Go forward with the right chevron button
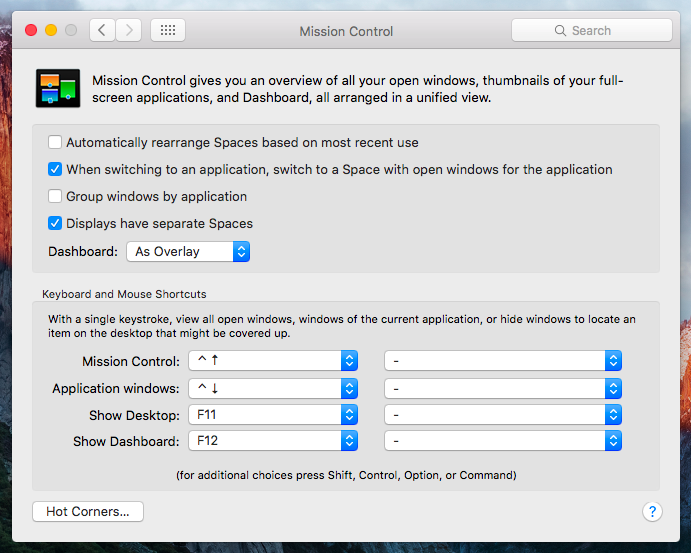Screen dimensions: 691x553 [129, 30]
